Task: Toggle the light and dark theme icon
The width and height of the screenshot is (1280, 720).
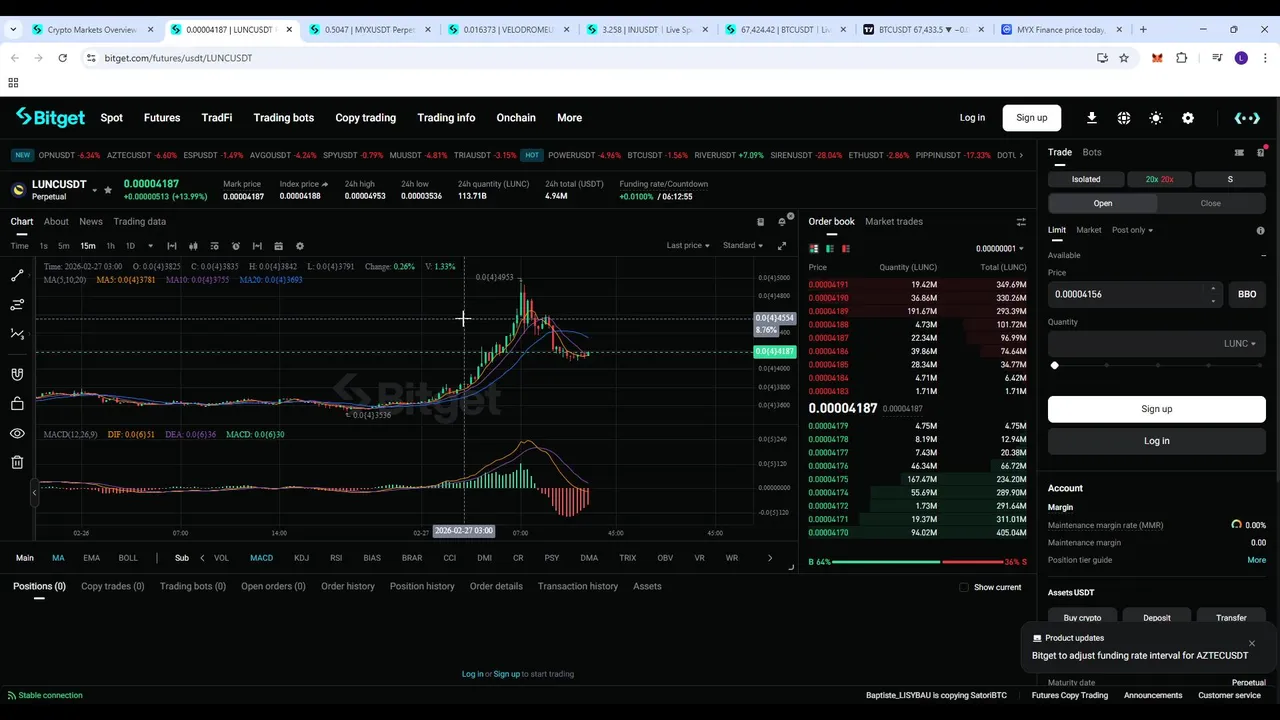Action: tap(1156, 118)
